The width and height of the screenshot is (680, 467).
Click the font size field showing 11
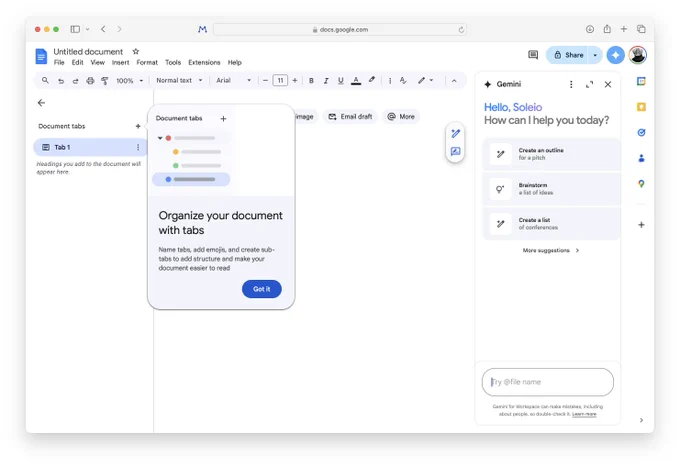click(x=280, y=80)
